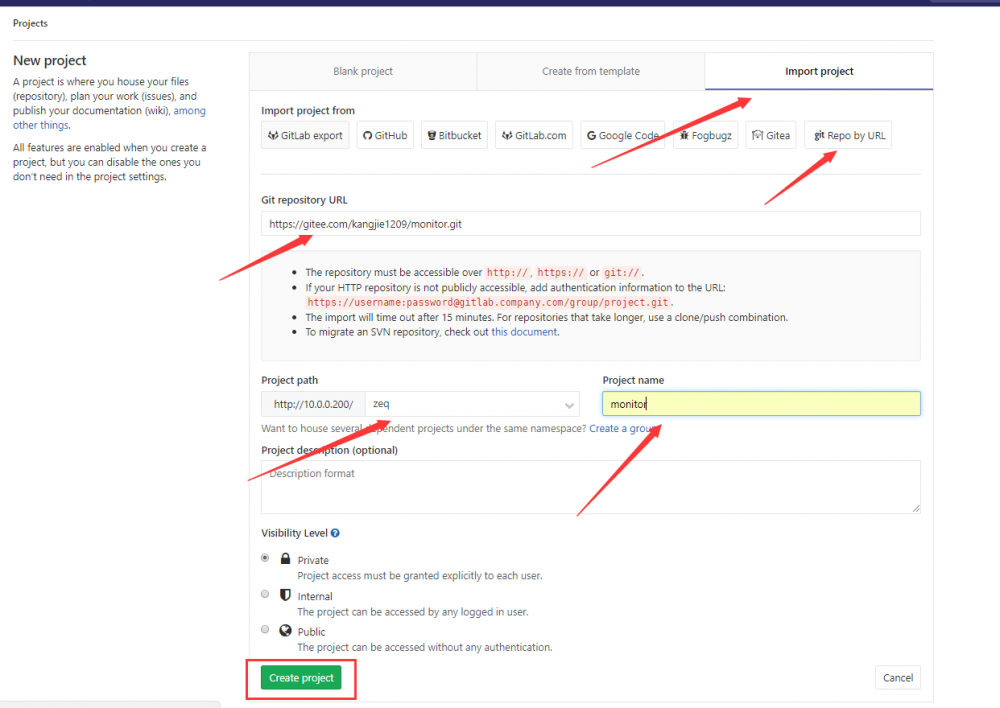Select the GitHub import source
The width and height of the screenshot is (1000, 708).
pos(384,135)
